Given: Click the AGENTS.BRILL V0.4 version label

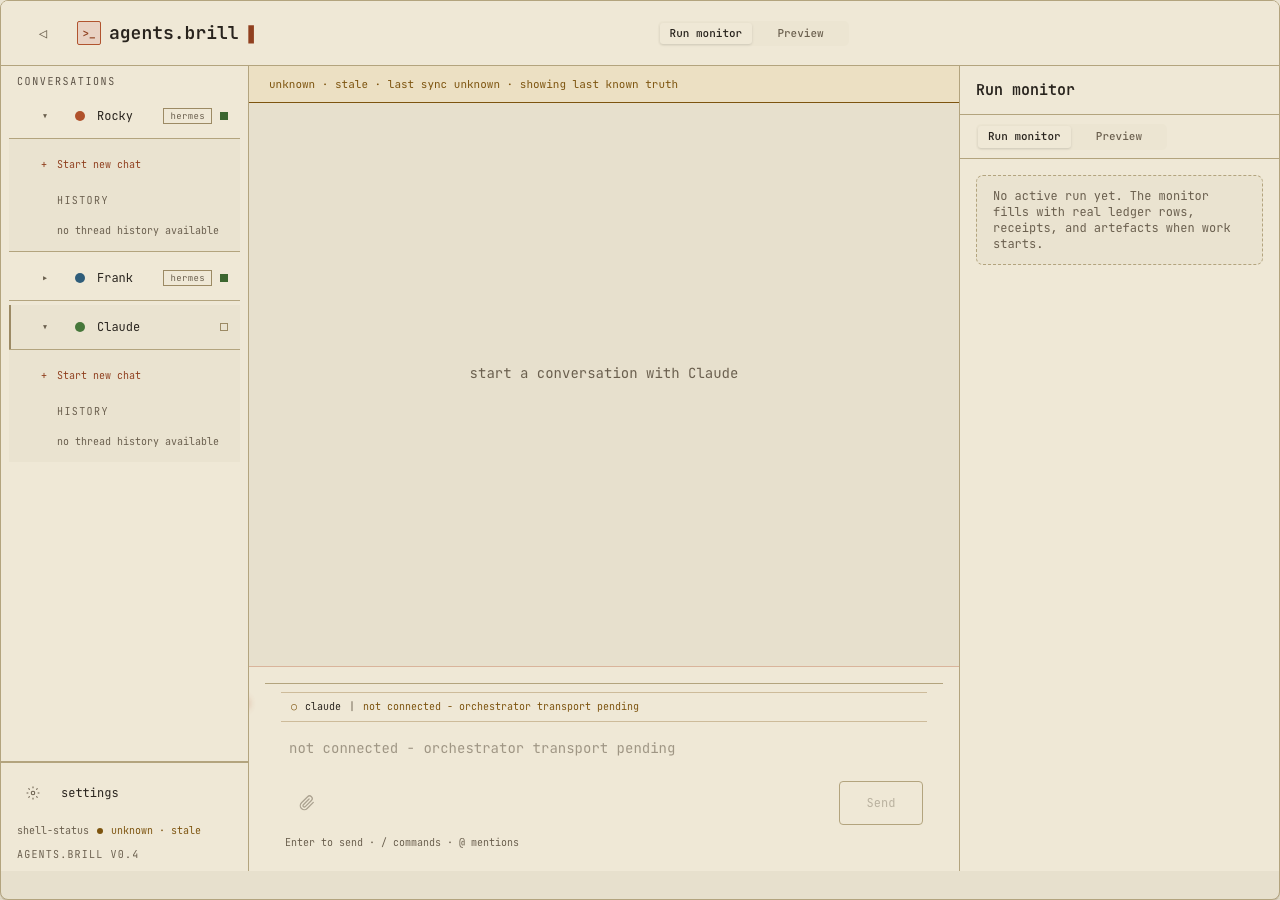Looking at the screenshot, I should [x=78, y=855].
